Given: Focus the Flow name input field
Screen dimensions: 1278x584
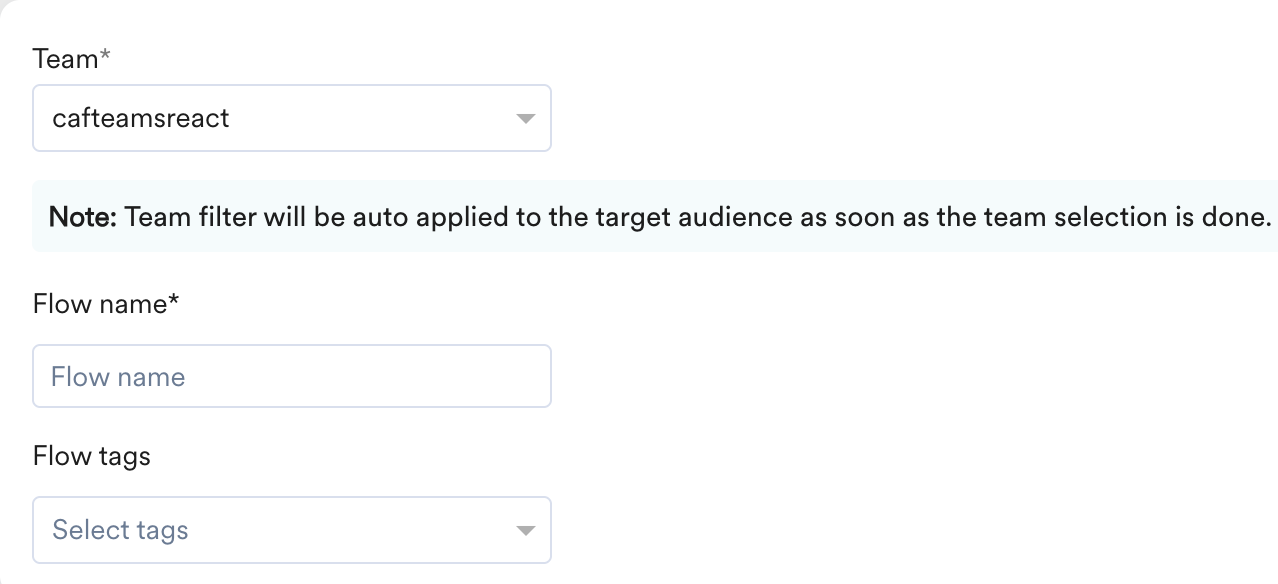Looking at the screenshot, I should (292, 376).
